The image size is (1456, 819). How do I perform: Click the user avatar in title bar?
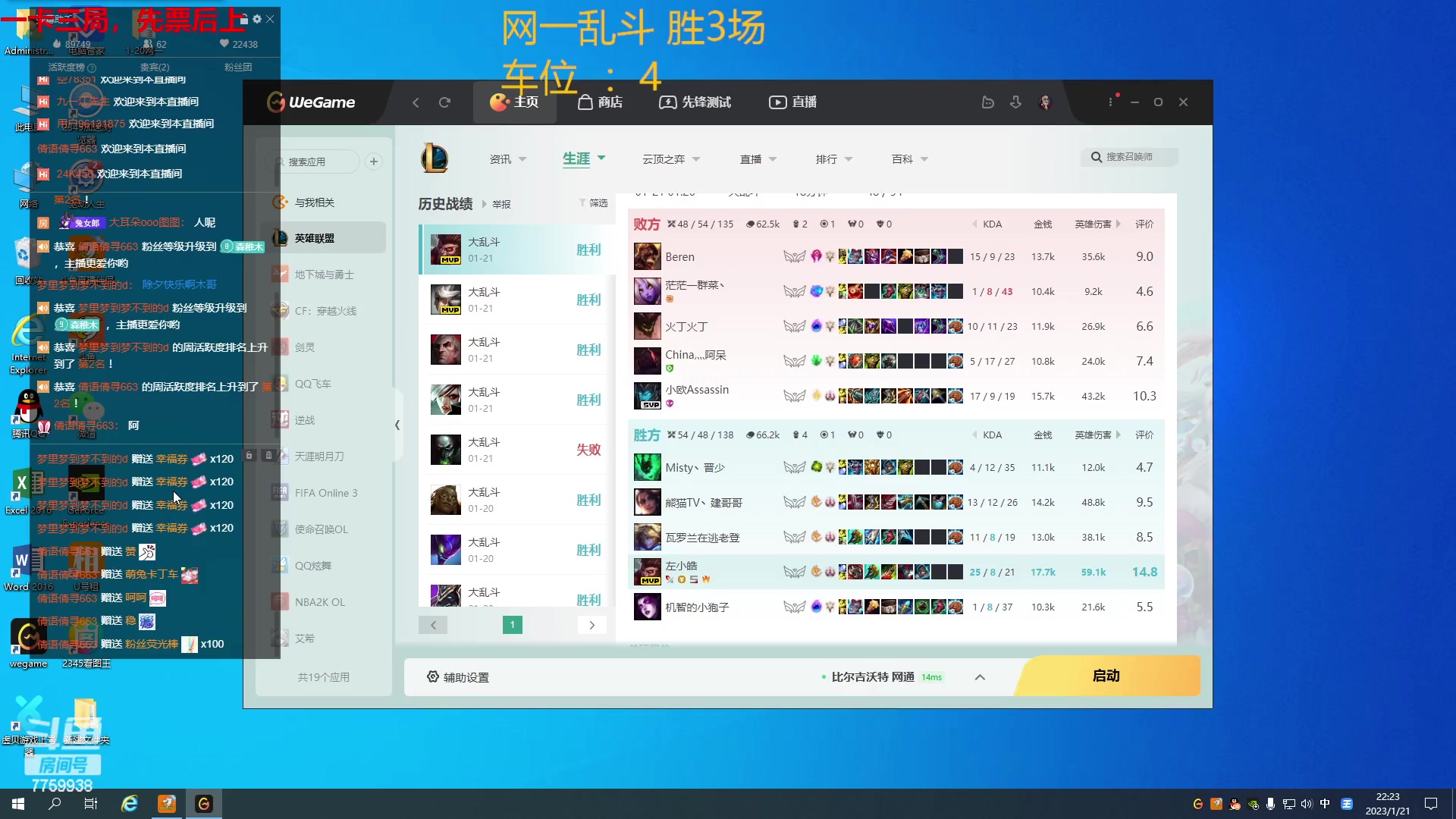click(1045, 102)
